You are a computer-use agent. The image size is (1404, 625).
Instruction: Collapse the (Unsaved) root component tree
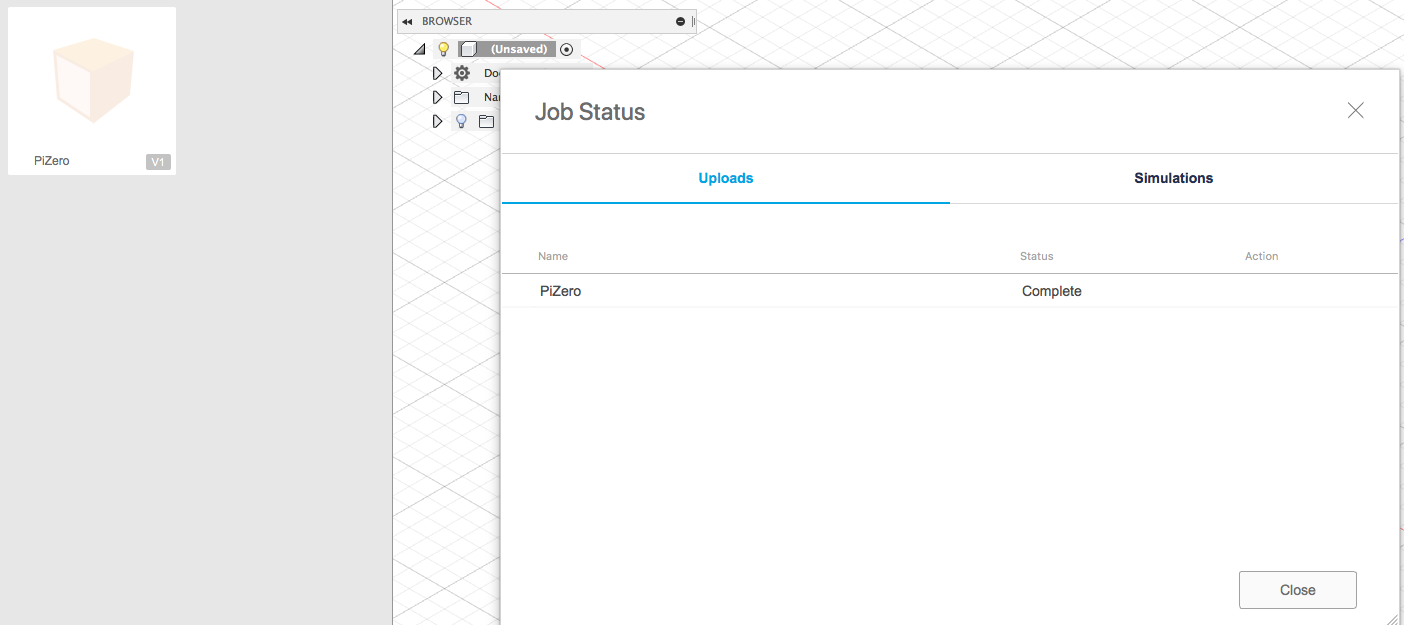(x=420, y=49)
